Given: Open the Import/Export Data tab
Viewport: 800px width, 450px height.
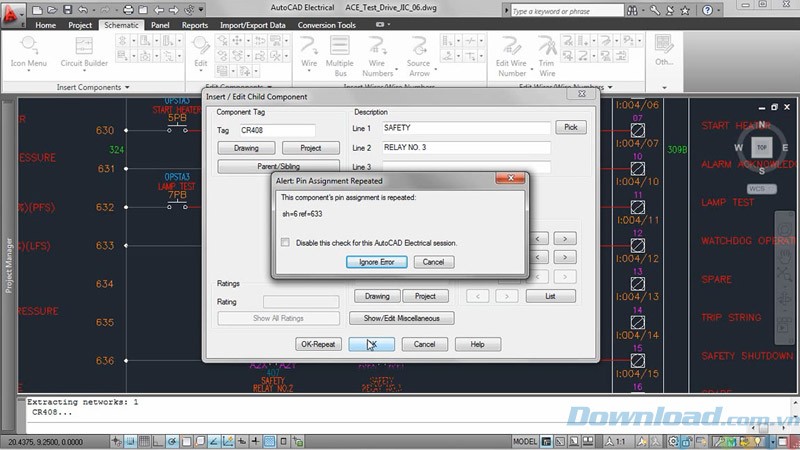Looking at the screenshot, I should [x=253, y=25].
